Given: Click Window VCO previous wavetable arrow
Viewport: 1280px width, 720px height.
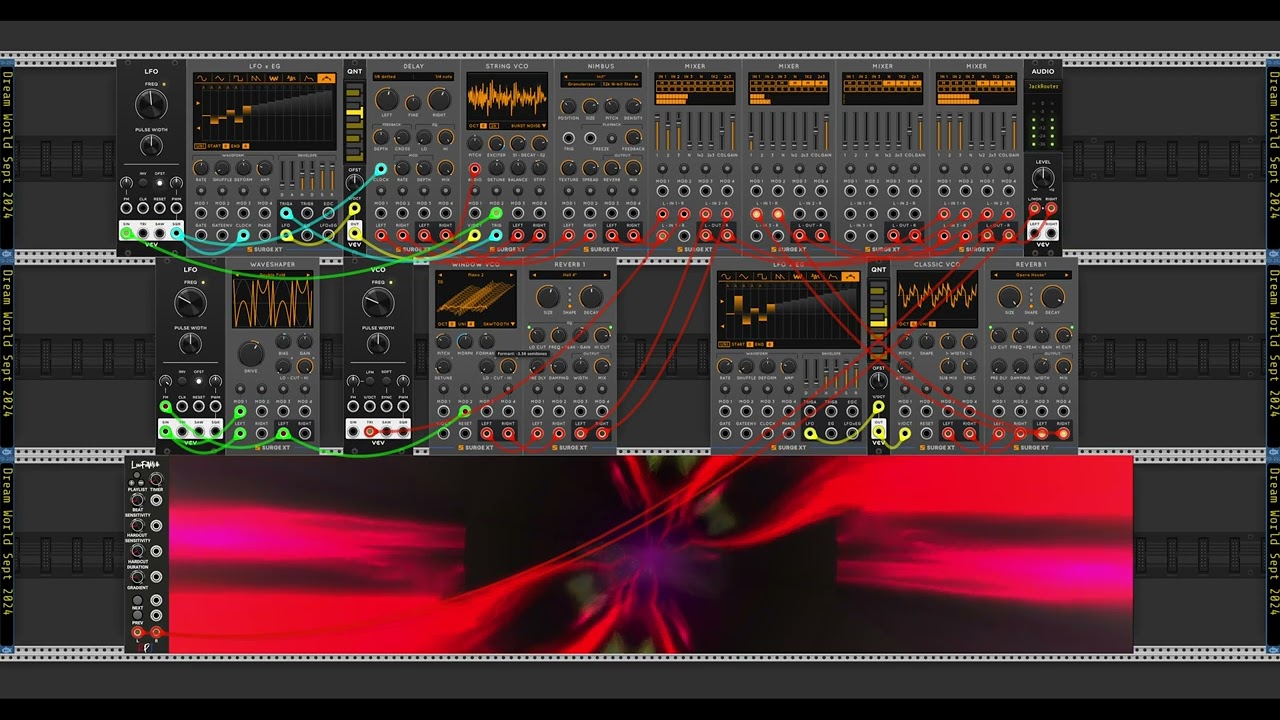Looking at the screenshot, I should coord(439,274).
